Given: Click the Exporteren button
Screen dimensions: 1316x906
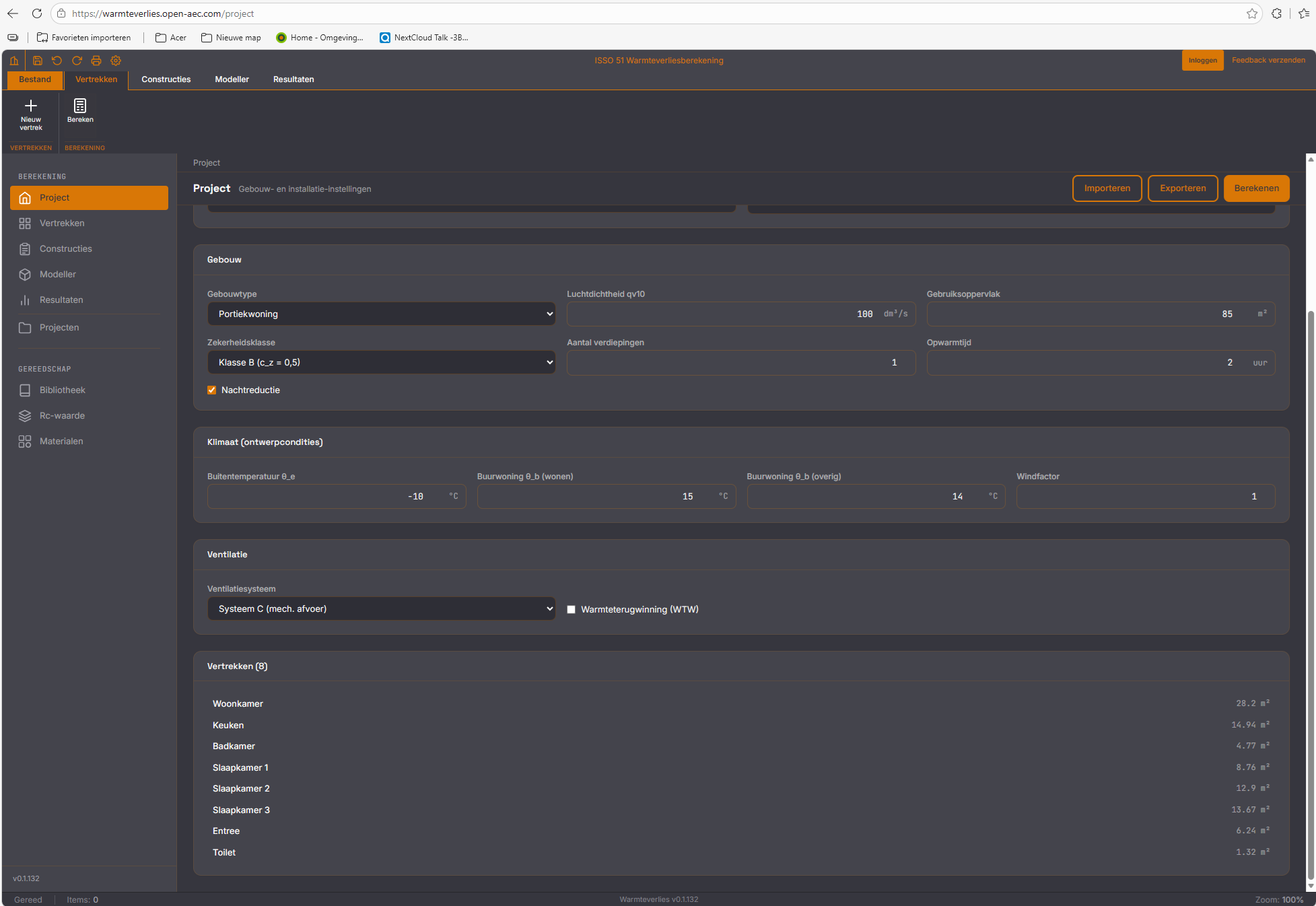Looking at the screenshot, I should pyautogui.click(x=1183, y=188).
